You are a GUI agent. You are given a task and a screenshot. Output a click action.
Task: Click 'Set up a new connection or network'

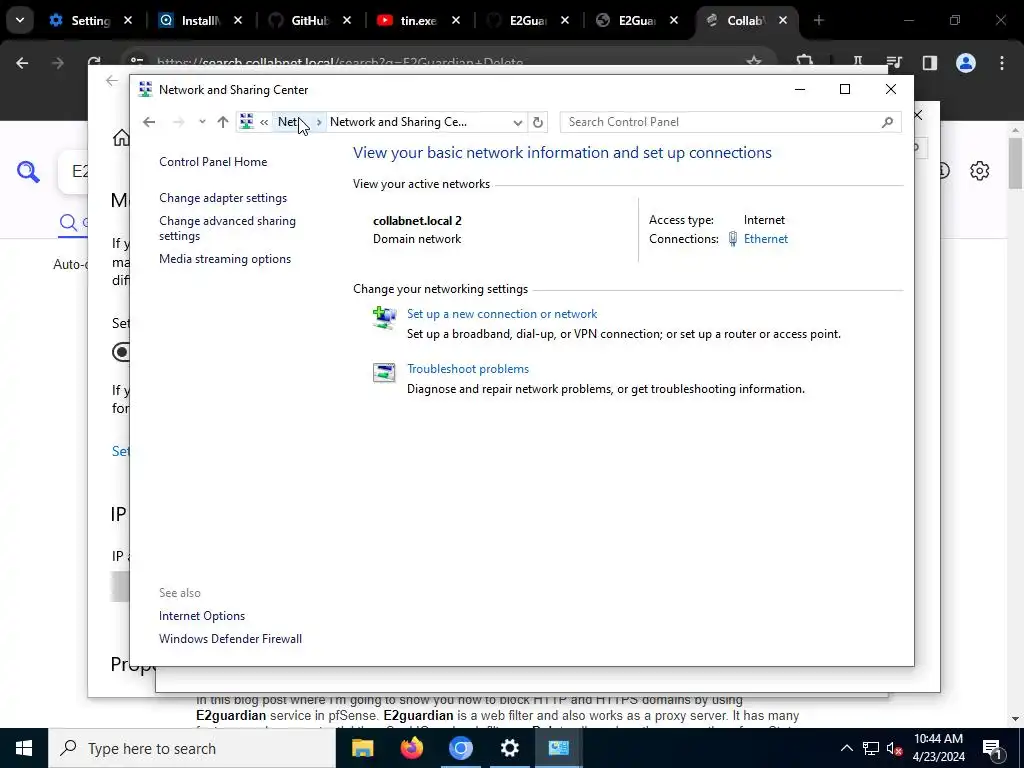[502, 314]
